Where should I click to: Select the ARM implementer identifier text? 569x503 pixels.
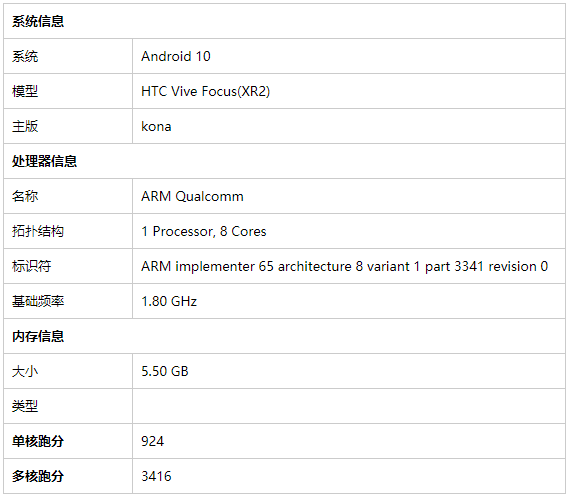344,266
